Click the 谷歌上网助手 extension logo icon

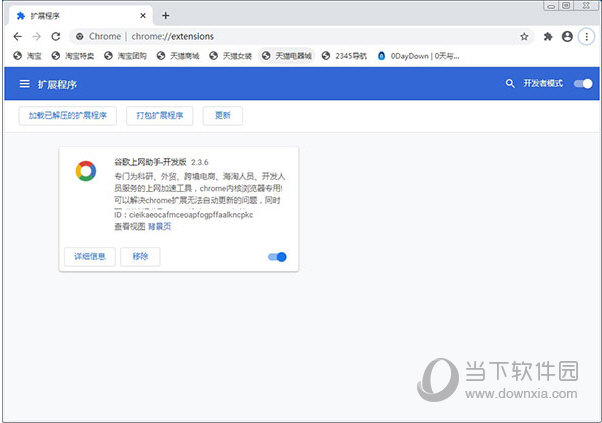coord(86,171)
